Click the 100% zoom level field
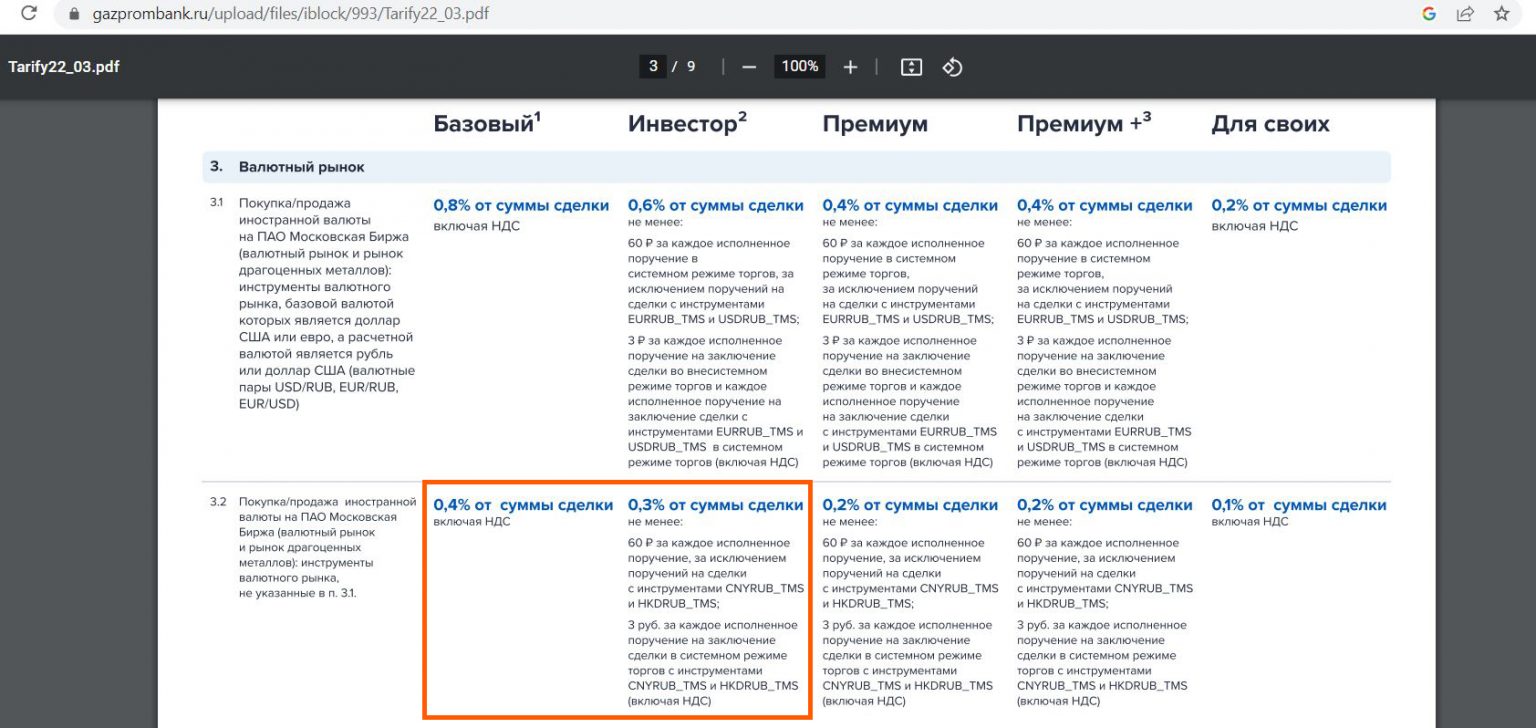The height and width of the screenshot is (728, 1536). pos(800,66)
